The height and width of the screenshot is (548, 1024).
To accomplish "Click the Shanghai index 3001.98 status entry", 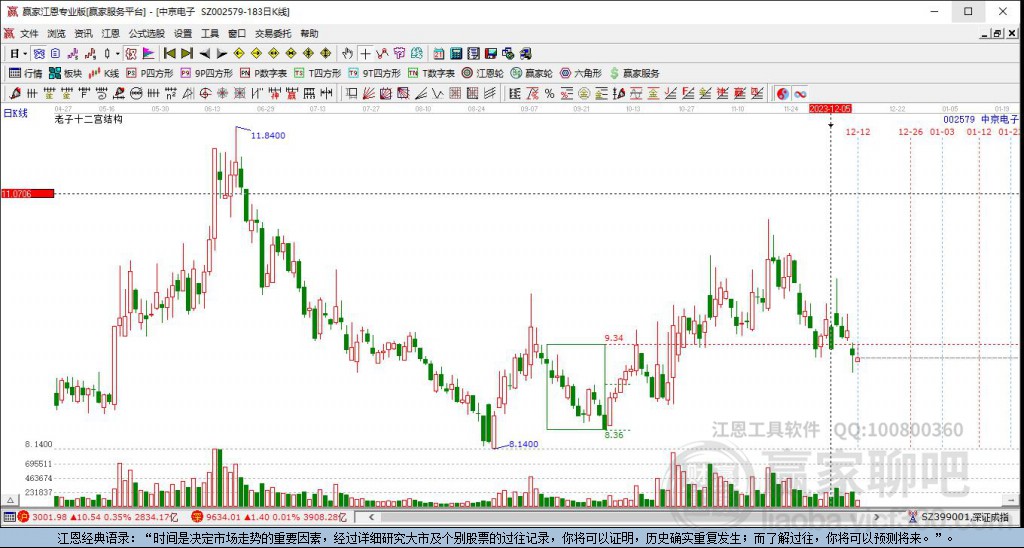I will [98, 517].
